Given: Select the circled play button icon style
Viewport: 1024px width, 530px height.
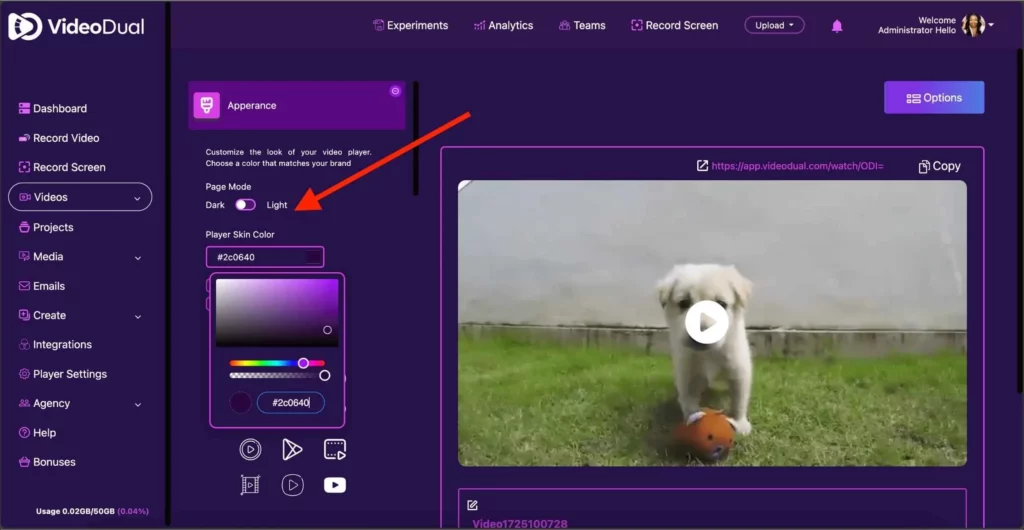Looking at the screenshot, I should pyautogui.click(x=250, y=450).
